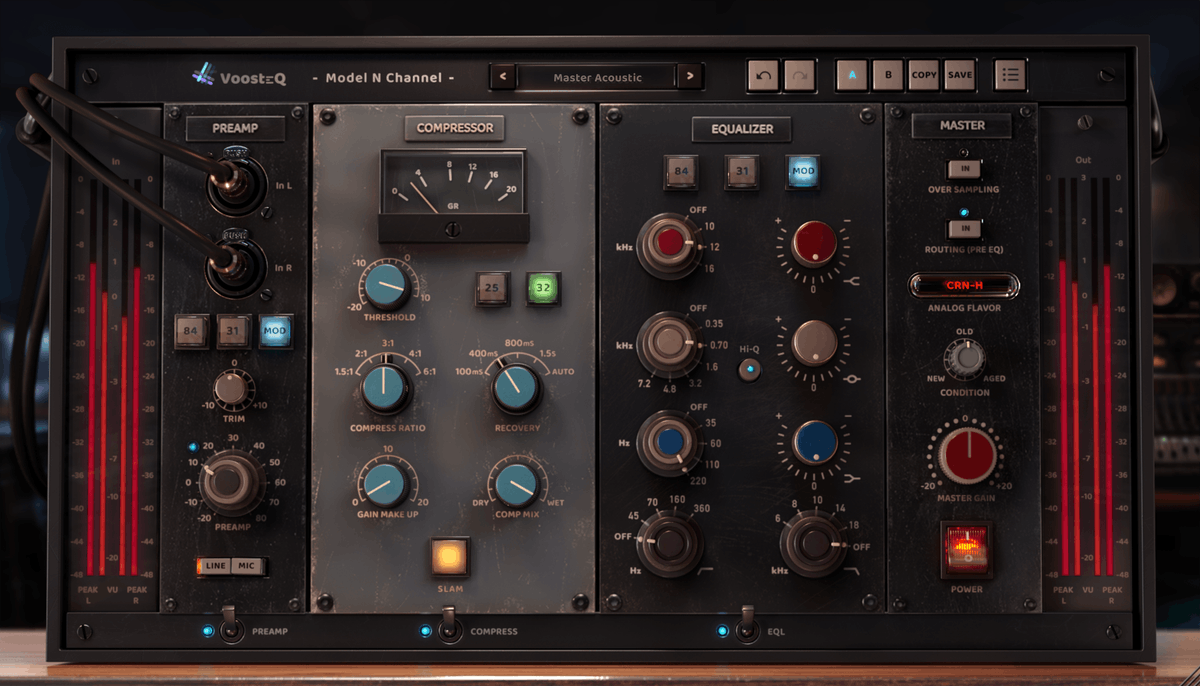Click the COMPRESSOR section label
1200x686 pixels.
455,128
